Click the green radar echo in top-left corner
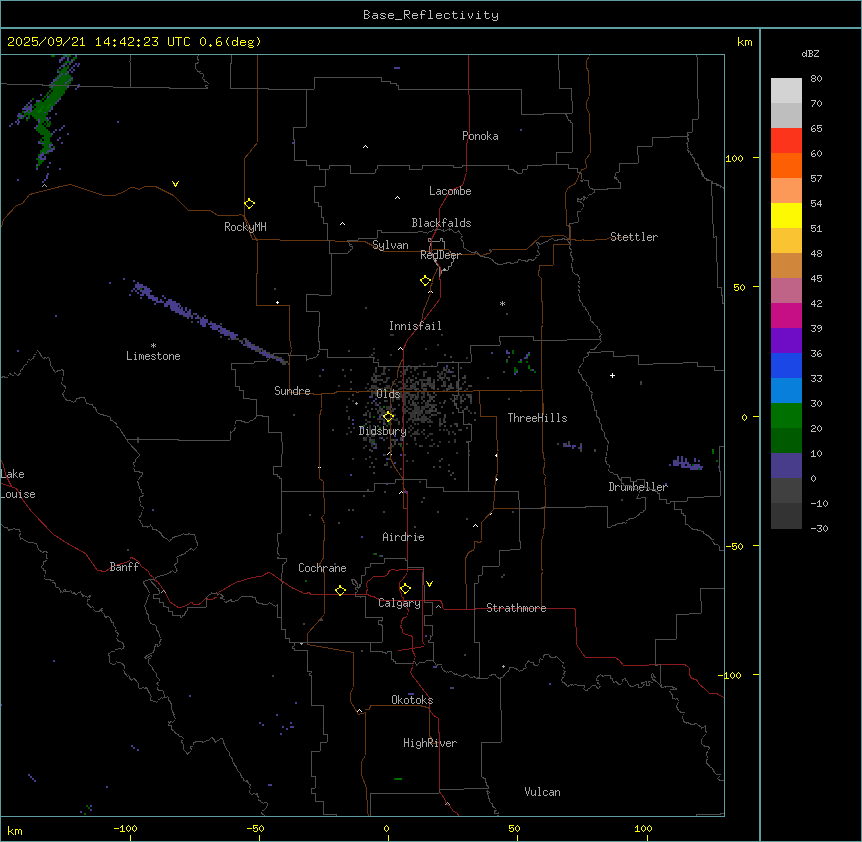 [46, 110]
